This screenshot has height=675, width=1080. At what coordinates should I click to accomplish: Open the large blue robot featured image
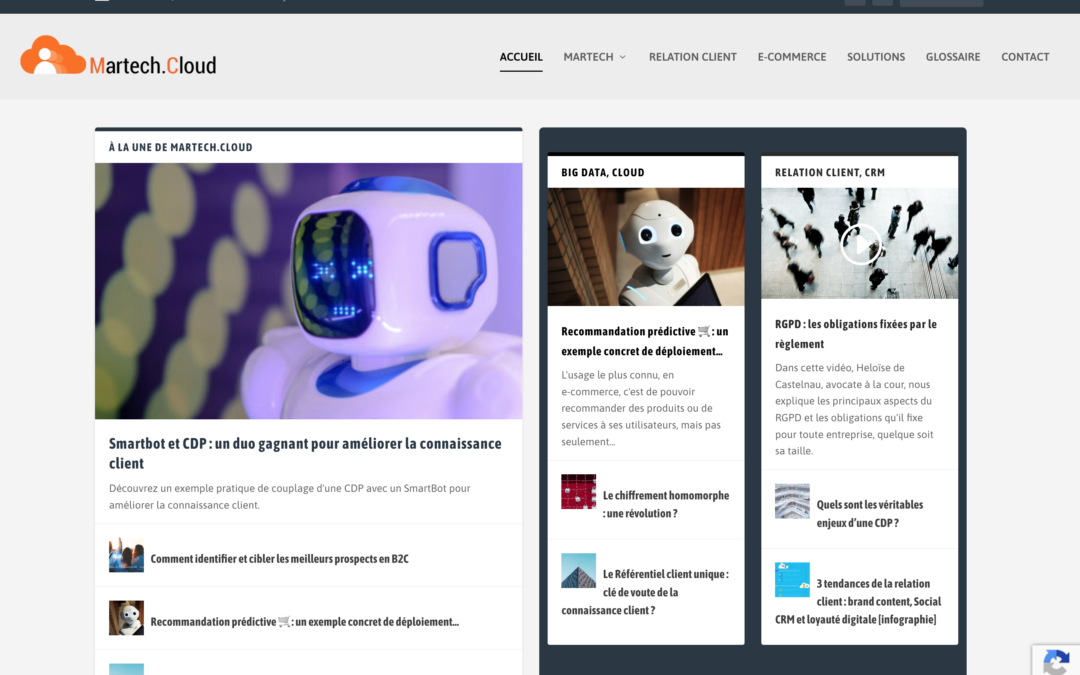tap(309, 291)
